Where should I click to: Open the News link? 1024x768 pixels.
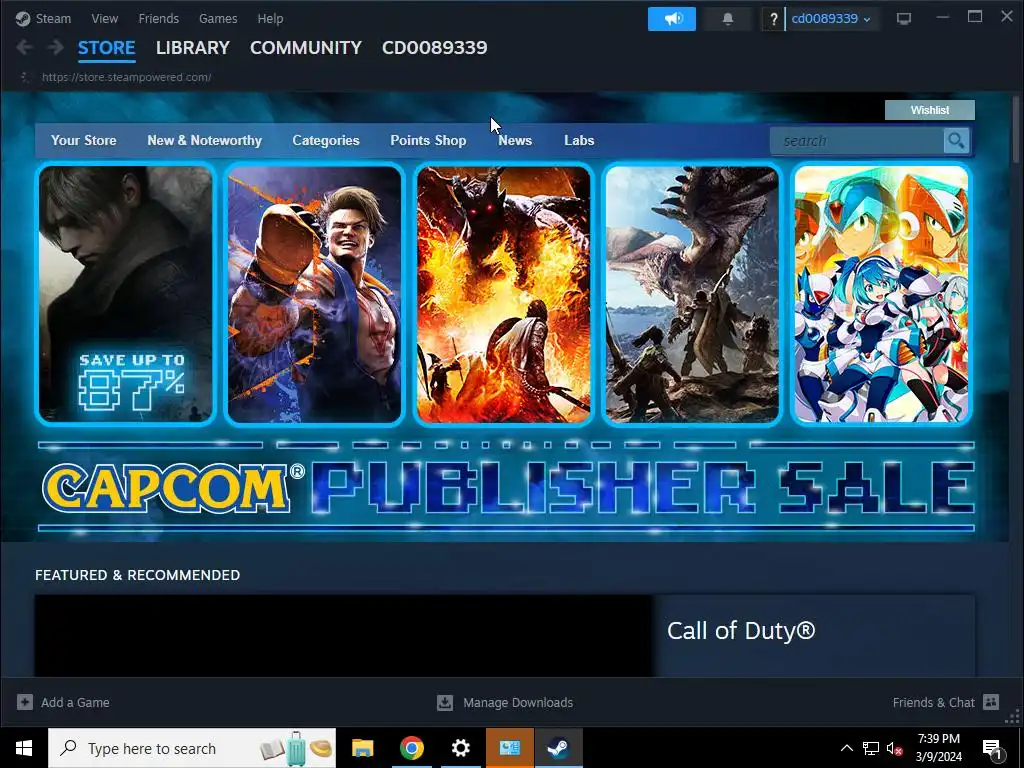pos(515,140)
